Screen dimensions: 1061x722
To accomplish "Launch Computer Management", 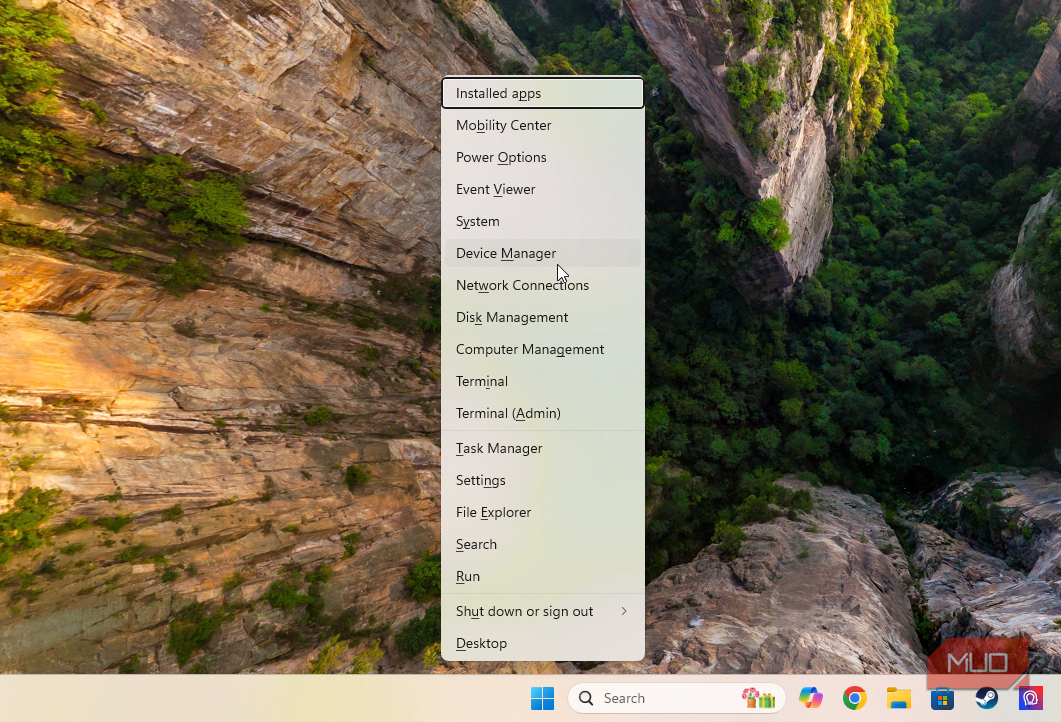I will tap(543, 349).
